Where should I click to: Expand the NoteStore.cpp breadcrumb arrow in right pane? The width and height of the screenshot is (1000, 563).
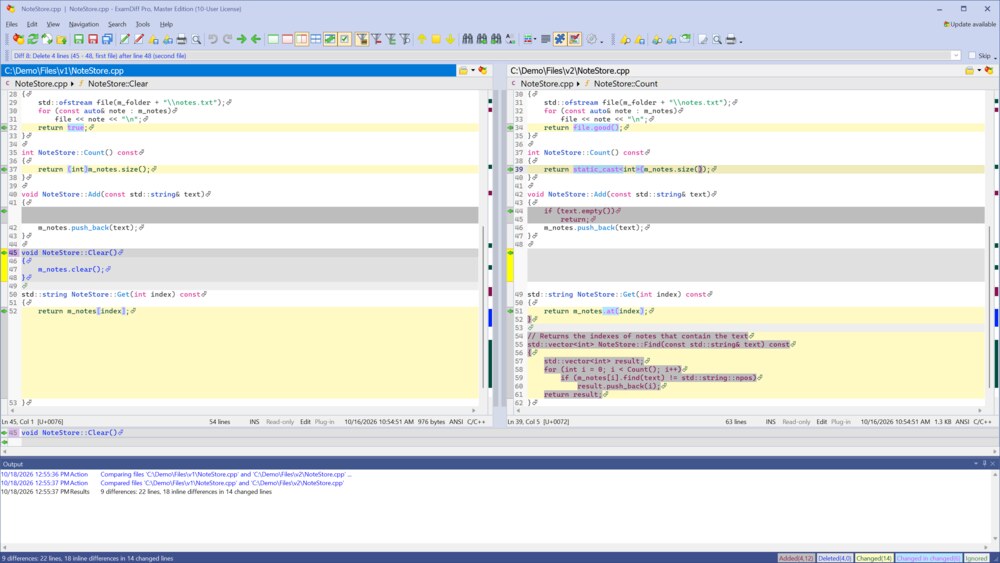(x=578, y=84)
